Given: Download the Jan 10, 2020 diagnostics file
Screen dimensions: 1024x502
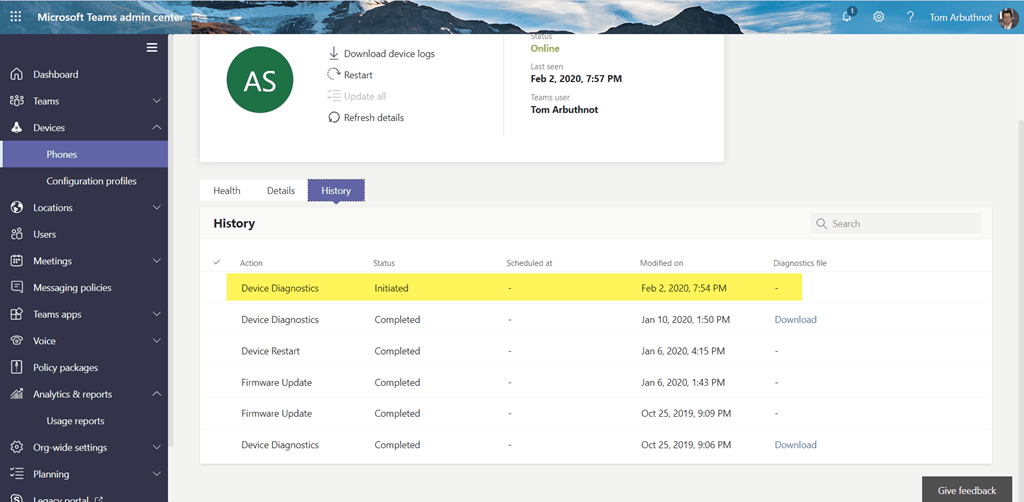Looking at the screenshot, I should click(x=795, y=320).
